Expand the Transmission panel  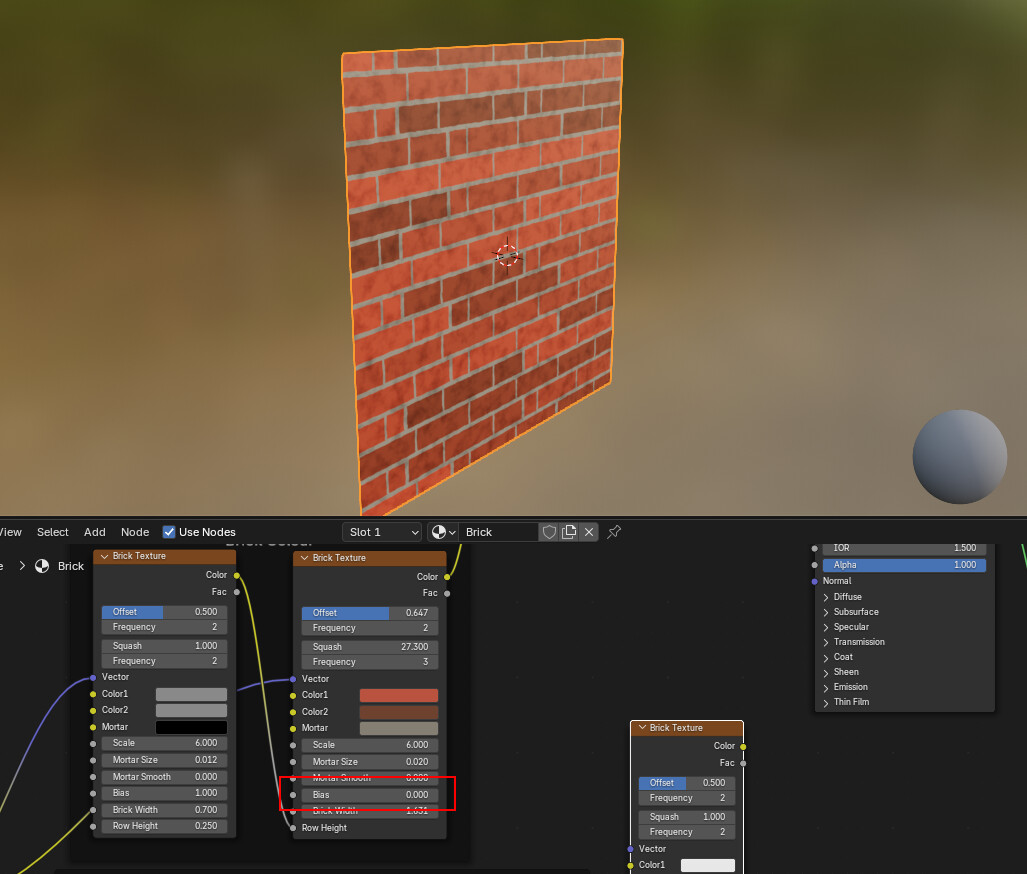pyautogui.click(x=826, y=642)
